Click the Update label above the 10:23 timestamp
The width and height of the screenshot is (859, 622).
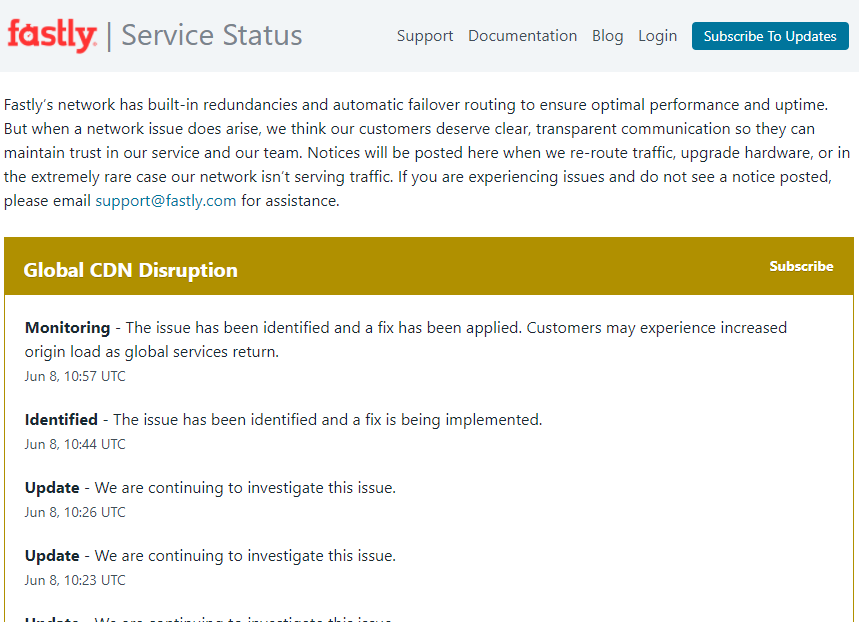coord(52,556)
